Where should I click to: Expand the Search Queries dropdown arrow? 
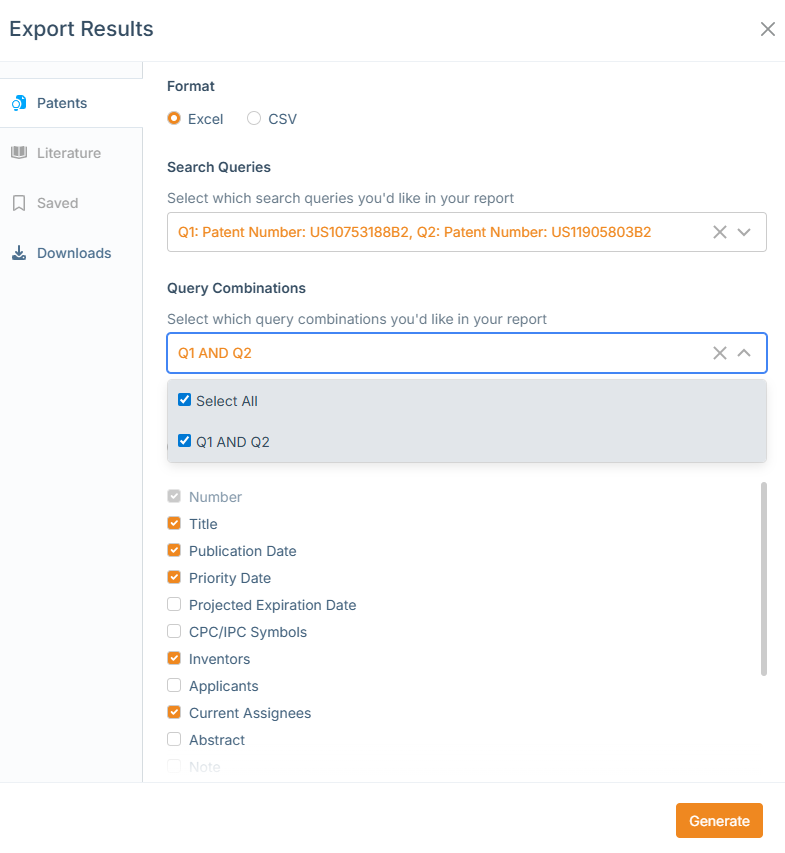tap(744, 232)
